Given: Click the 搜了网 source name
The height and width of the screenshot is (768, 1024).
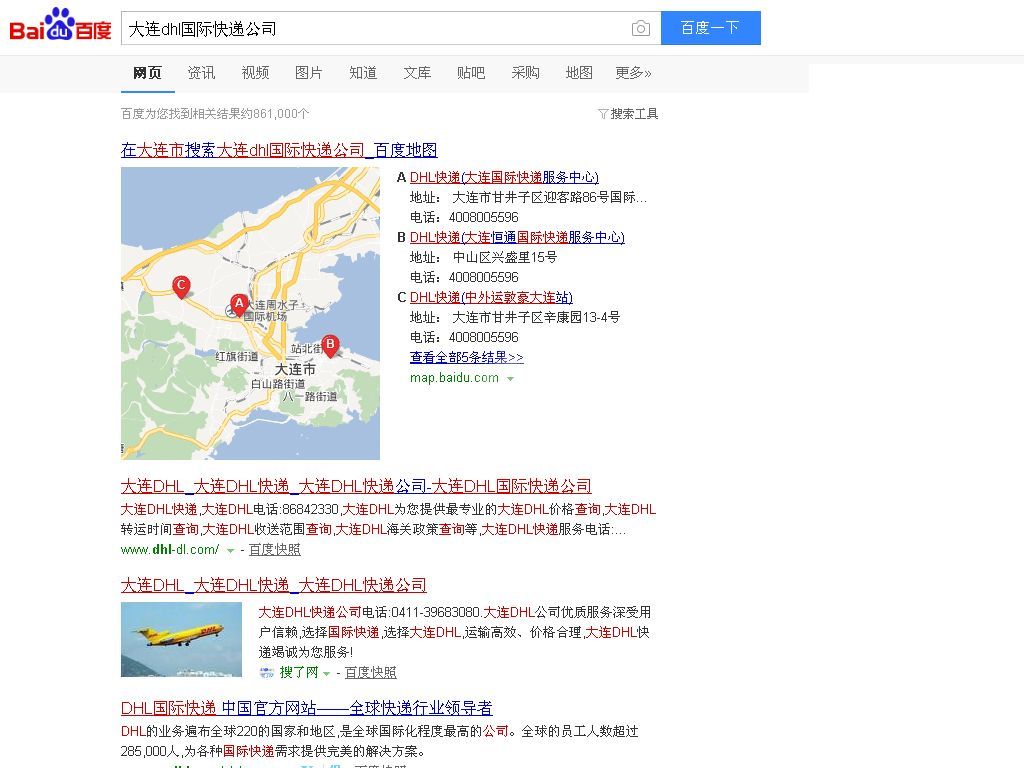Looking at the screenshot, I should [298, 673].
